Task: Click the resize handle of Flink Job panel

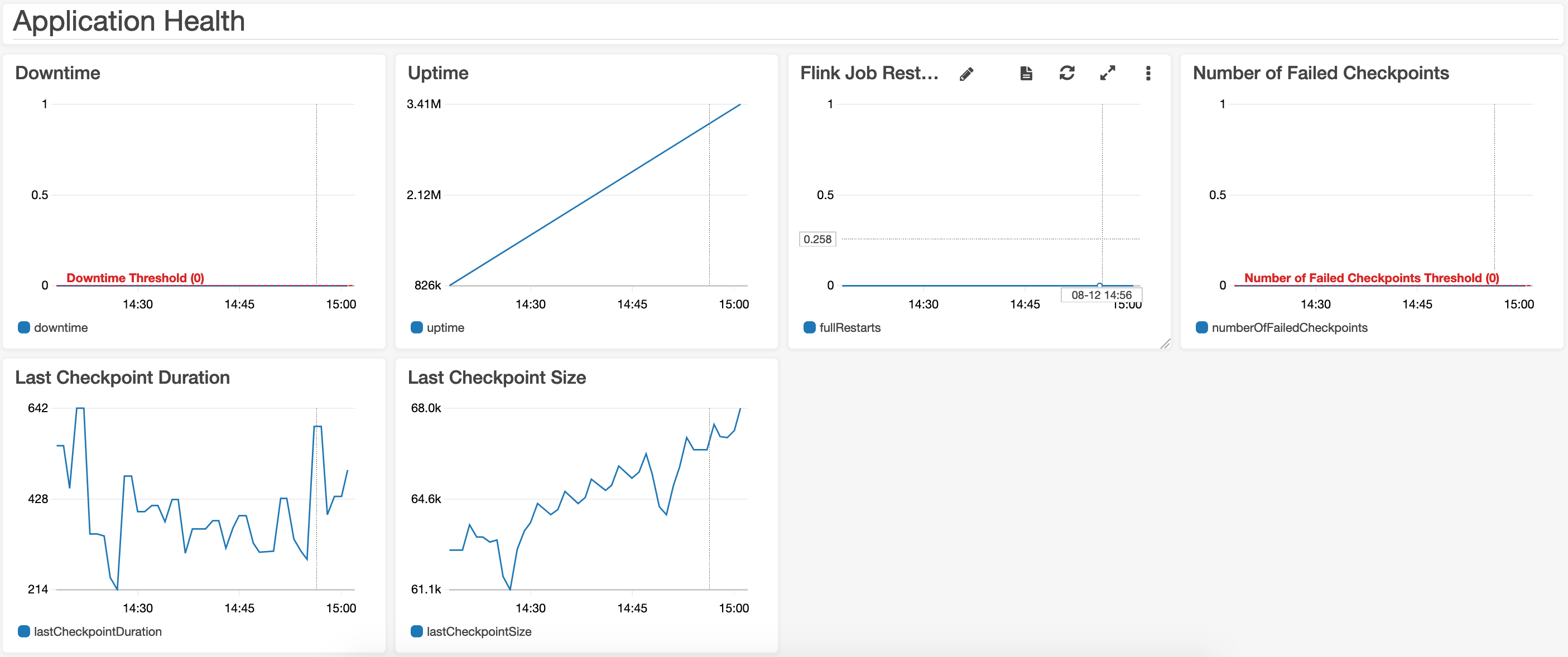Action: point(1165,344)
